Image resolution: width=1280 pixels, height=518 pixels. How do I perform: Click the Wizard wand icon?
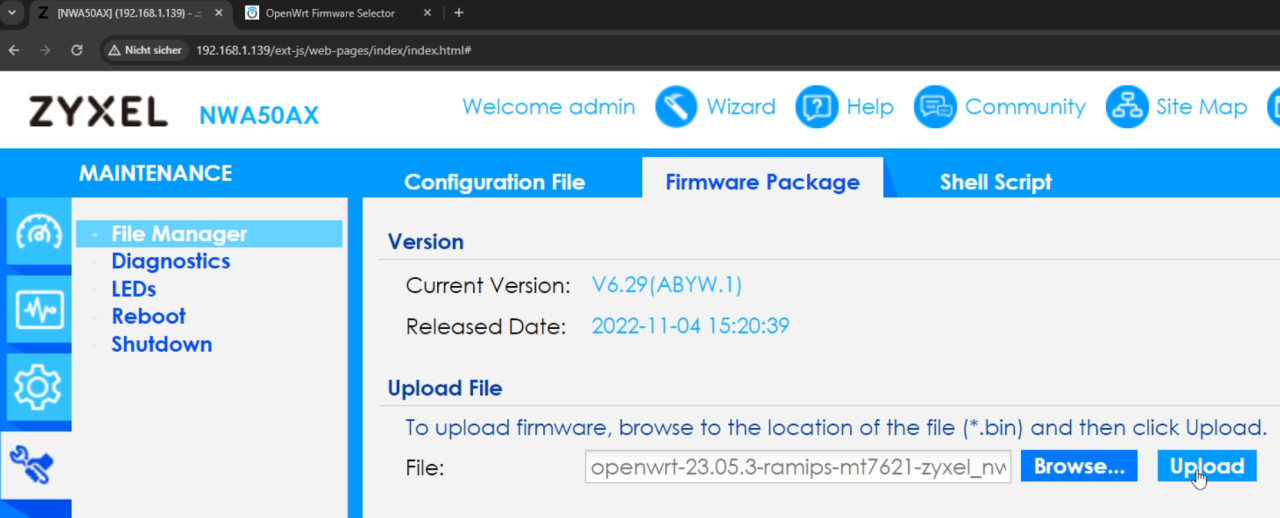click(x=676, y=107)
